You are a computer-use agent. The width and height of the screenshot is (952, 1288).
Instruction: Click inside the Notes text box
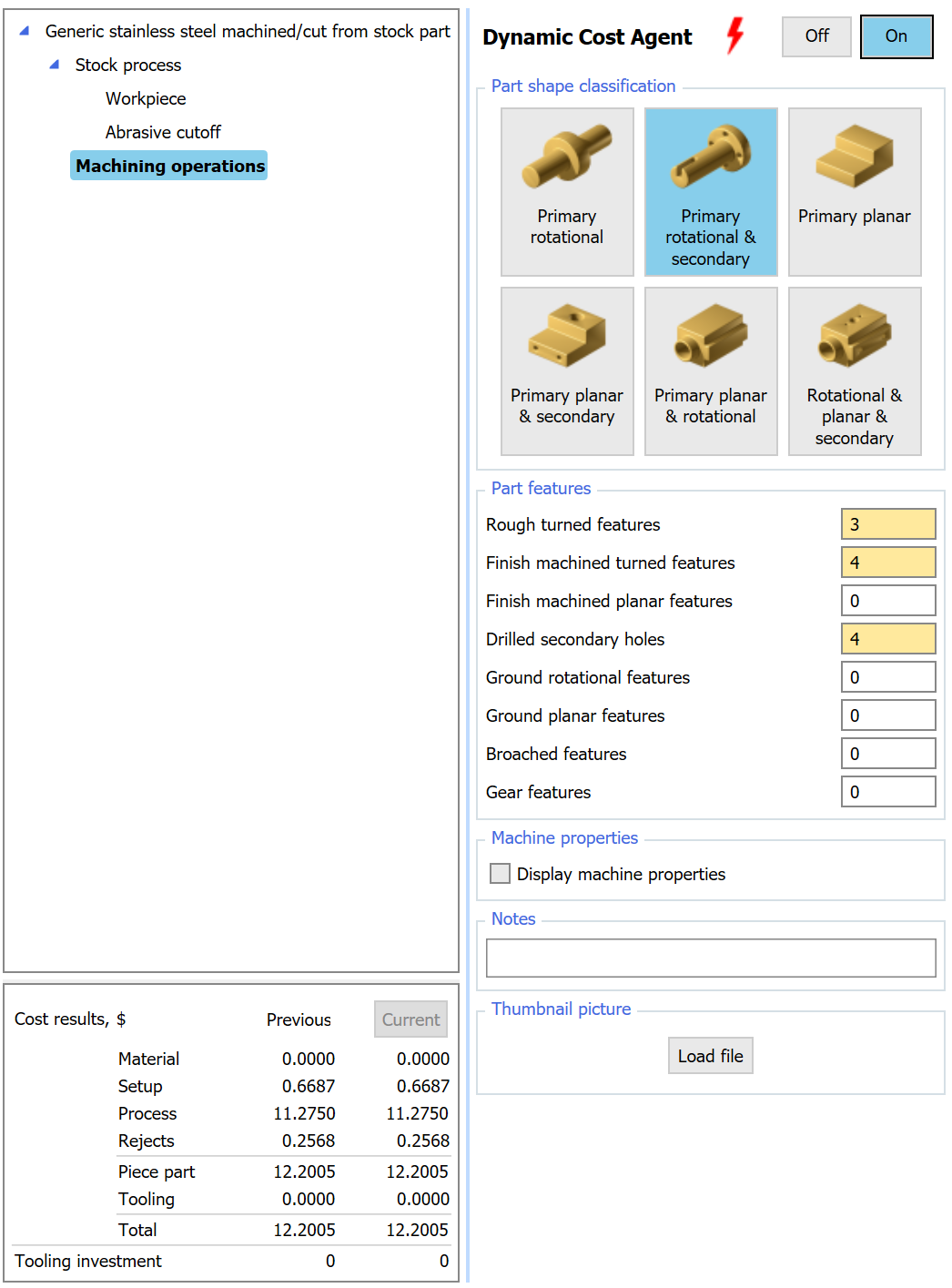(710, 957)
